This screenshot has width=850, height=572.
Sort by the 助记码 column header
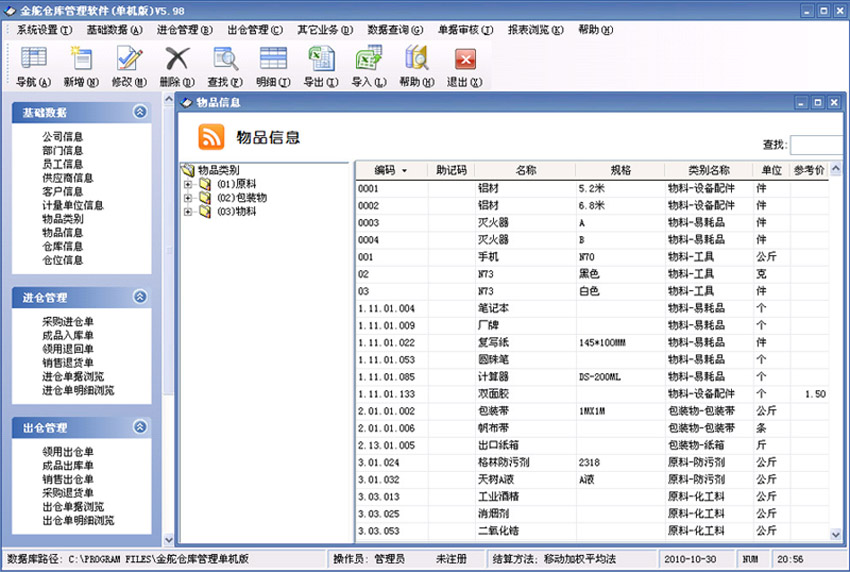(x=451, y=170)
